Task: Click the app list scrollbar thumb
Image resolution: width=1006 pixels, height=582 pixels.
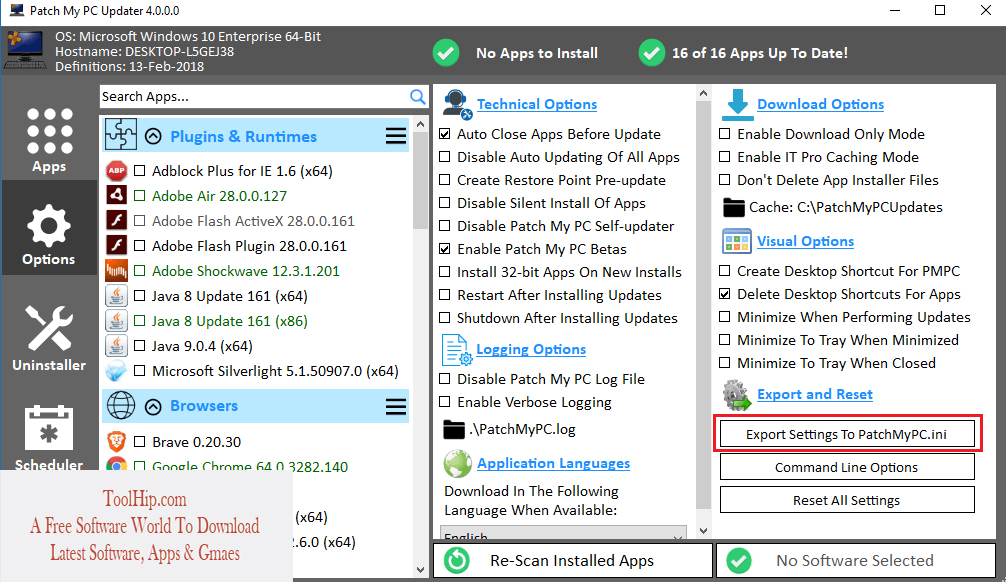Action: (420, 182)
